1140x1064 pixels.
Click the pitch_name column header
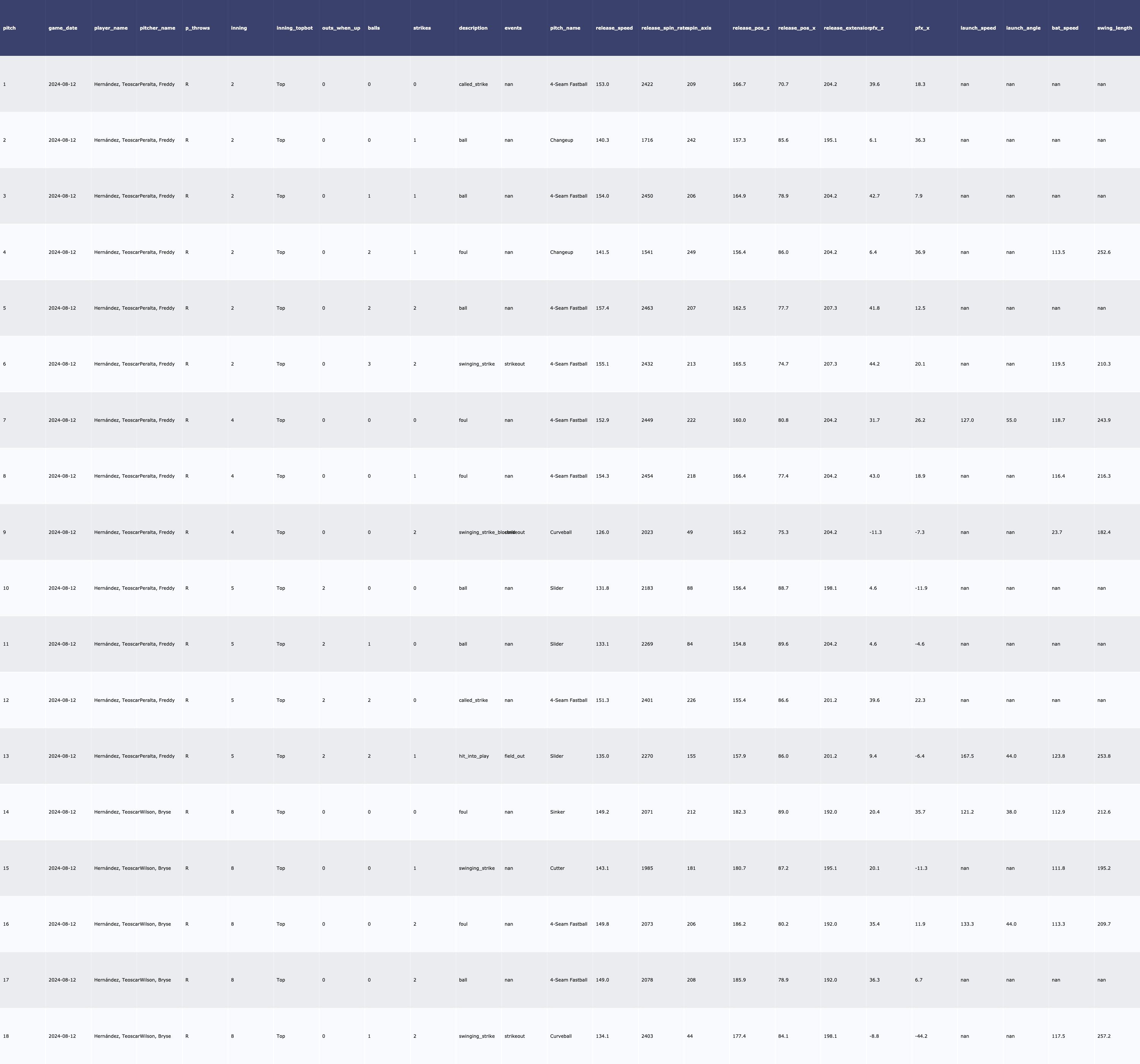(x=565, y=28)
